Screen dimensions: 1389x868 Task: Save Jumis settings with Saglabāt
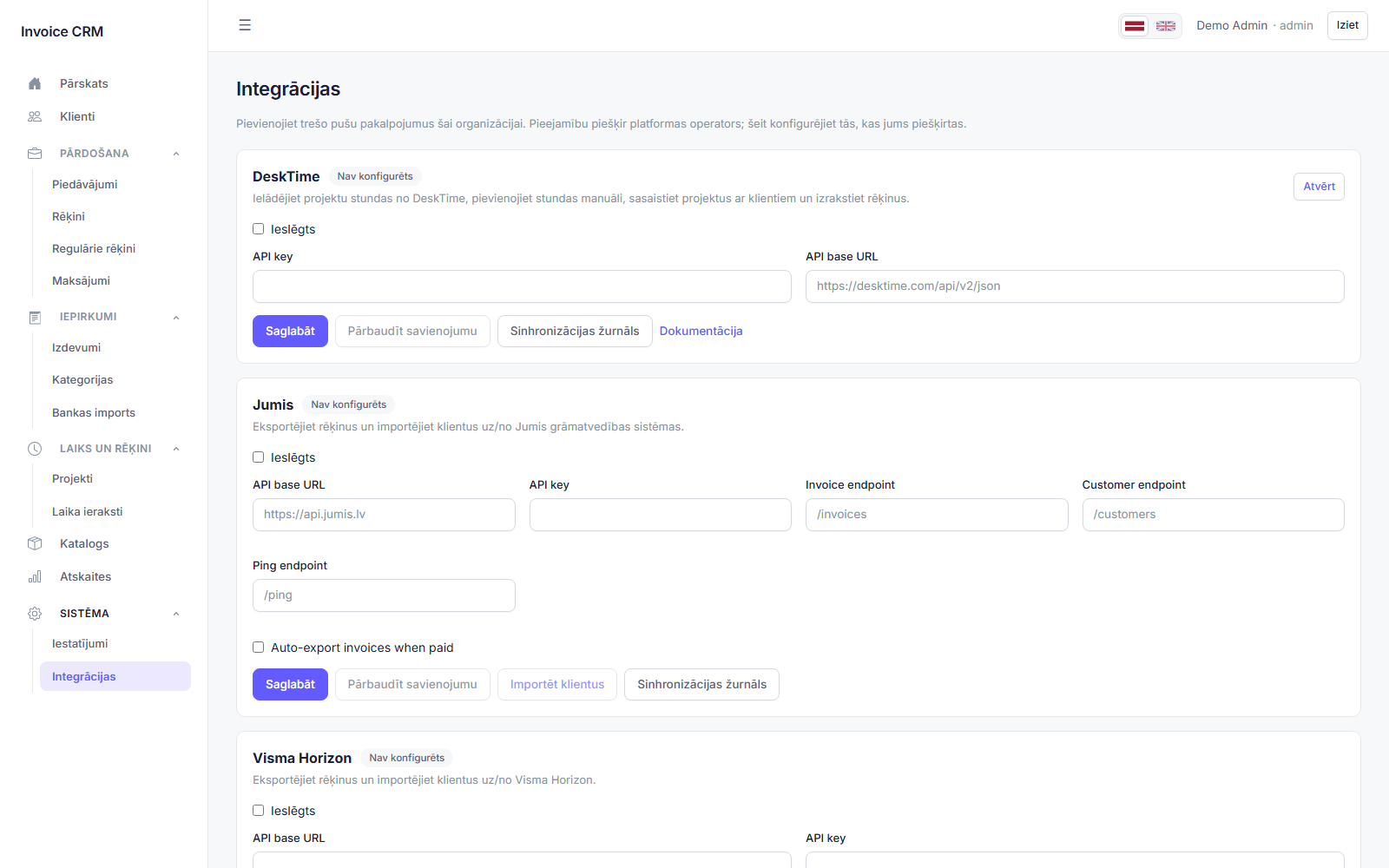coord(290,684)
